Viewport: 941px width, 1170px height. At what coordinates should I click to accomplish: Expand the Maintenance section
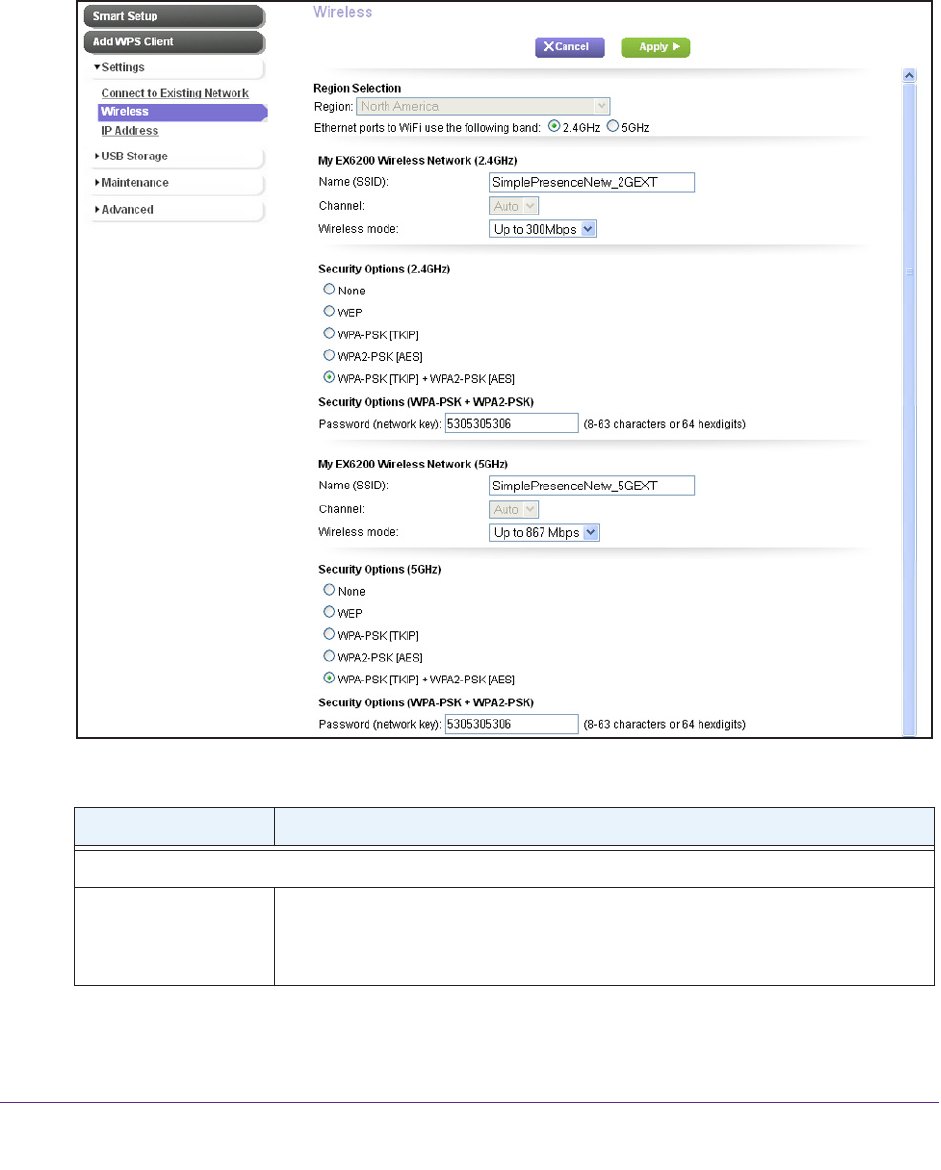pyautogui.click(x=178, y=184)
